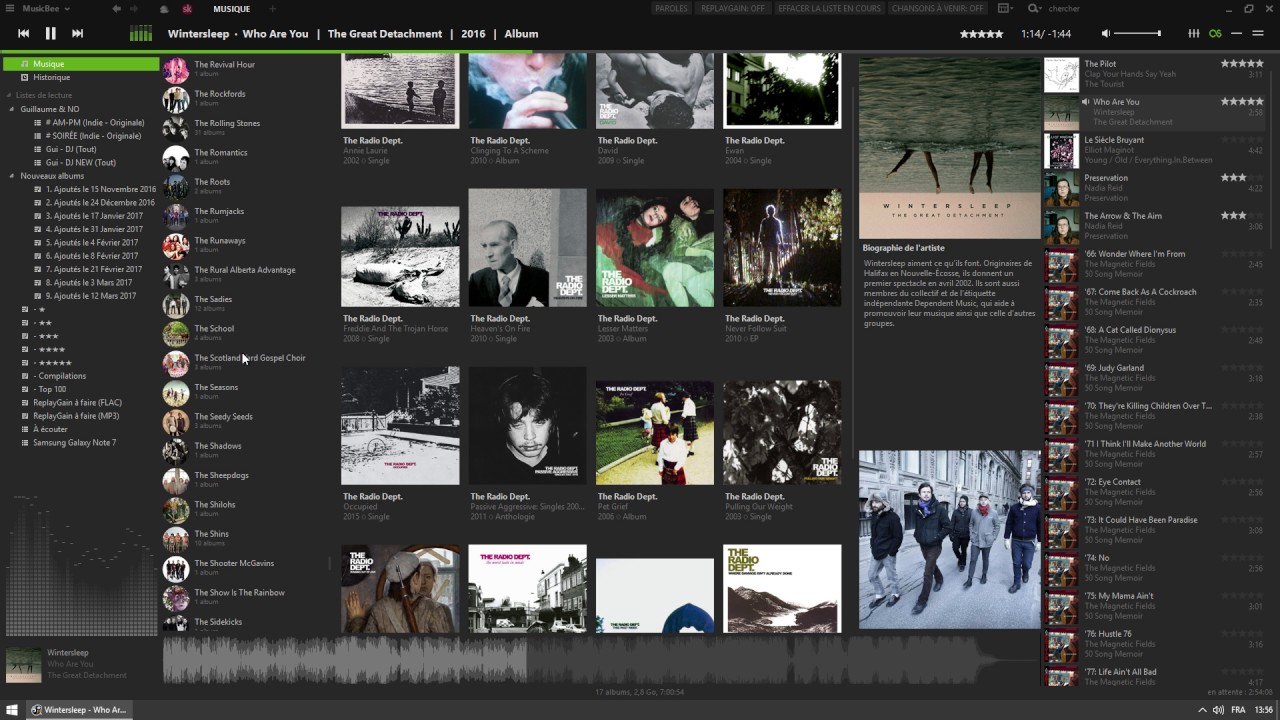Screen dimensions: 1280x720
Task: Select The Sadies artist avatar
Action: point(176,305)
